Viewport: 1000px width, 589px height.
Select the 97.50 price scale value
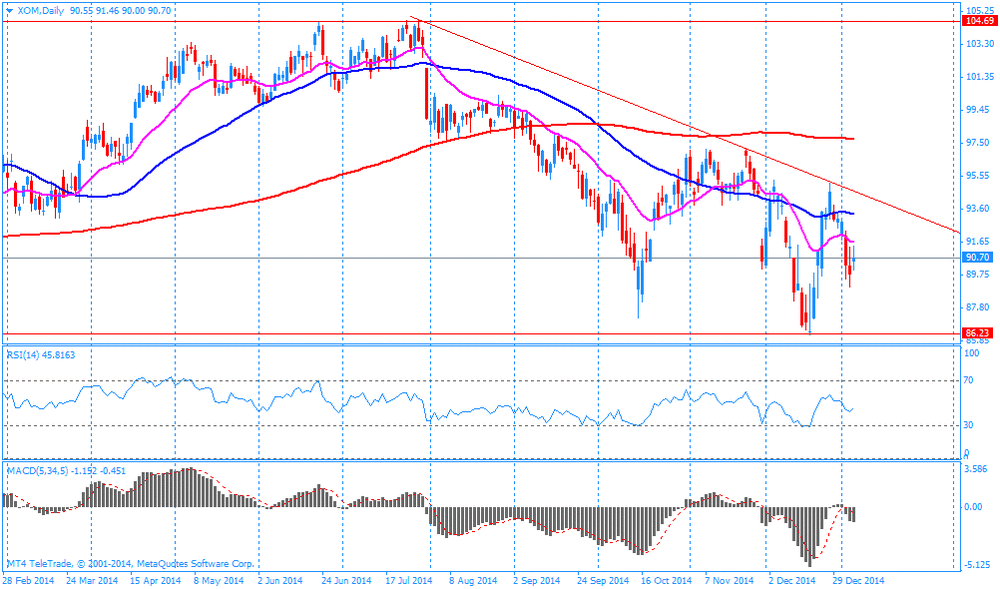pos(979,142)
